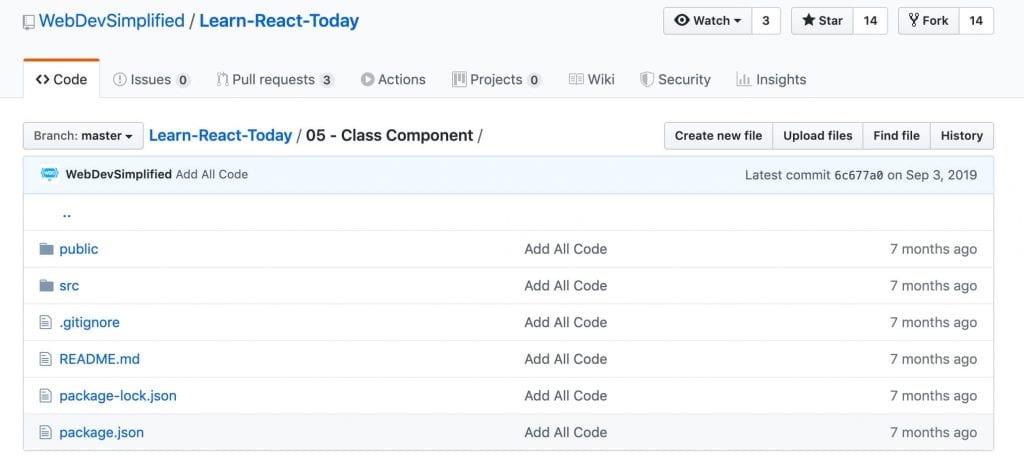Screen dimensions: 1024x459
Task: Switch to the Issues tab
Action: (x=152, y=80)
